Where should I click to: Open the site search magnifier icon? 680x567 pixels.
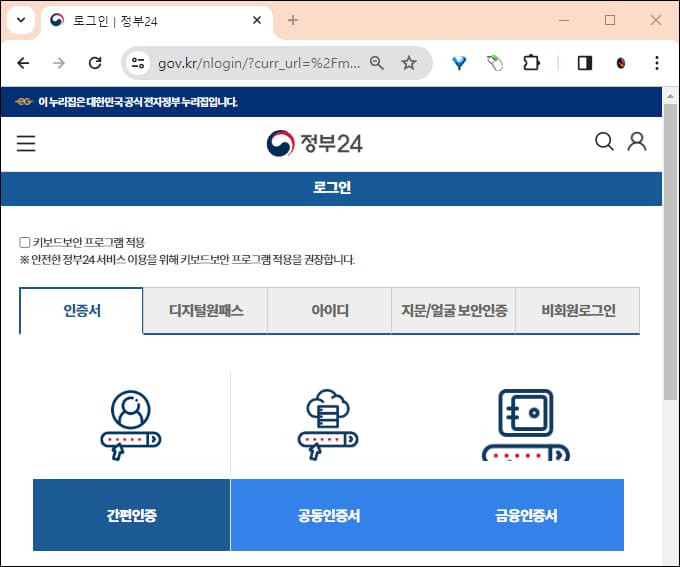[604, 141]
